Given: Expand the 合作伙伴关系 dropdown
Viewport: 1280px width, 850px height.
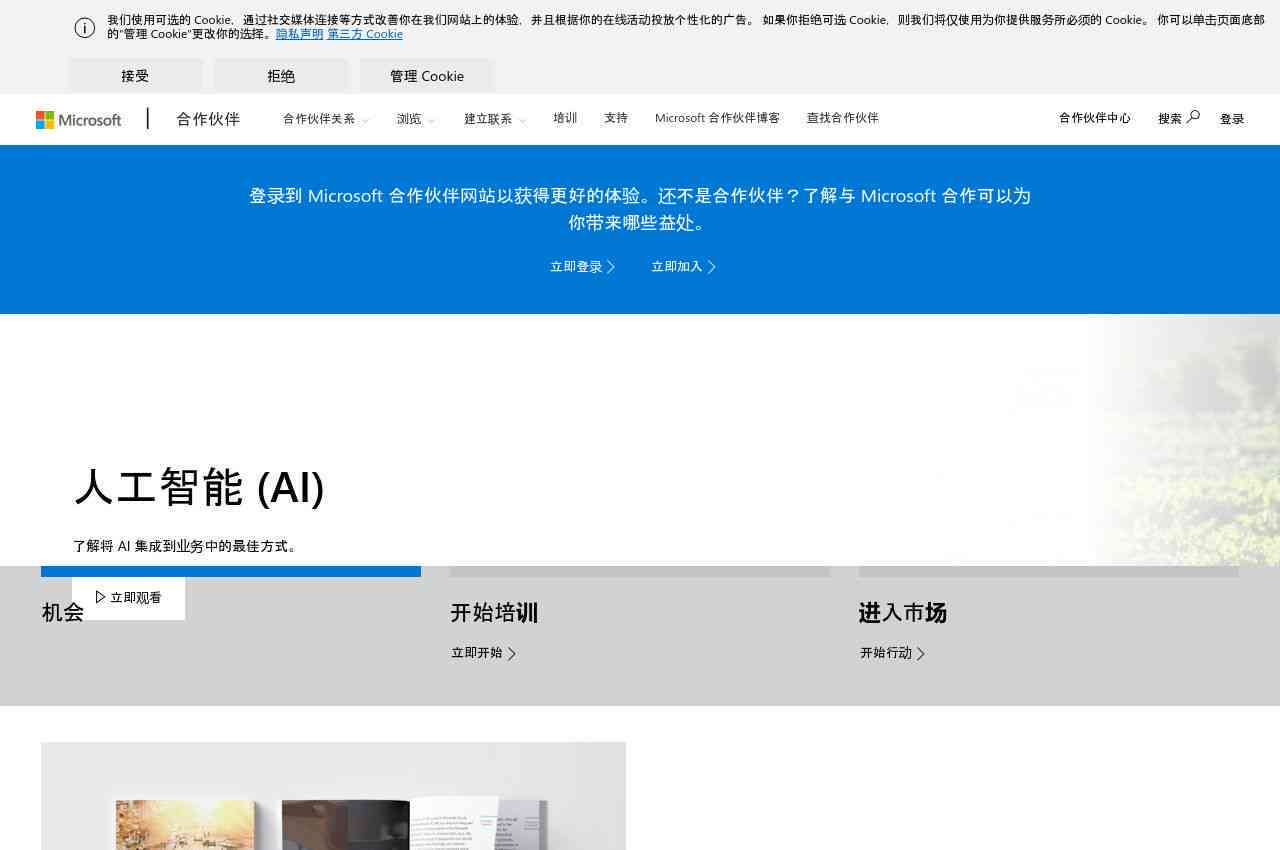Looking at the screenshot, I should click(326, 119).
